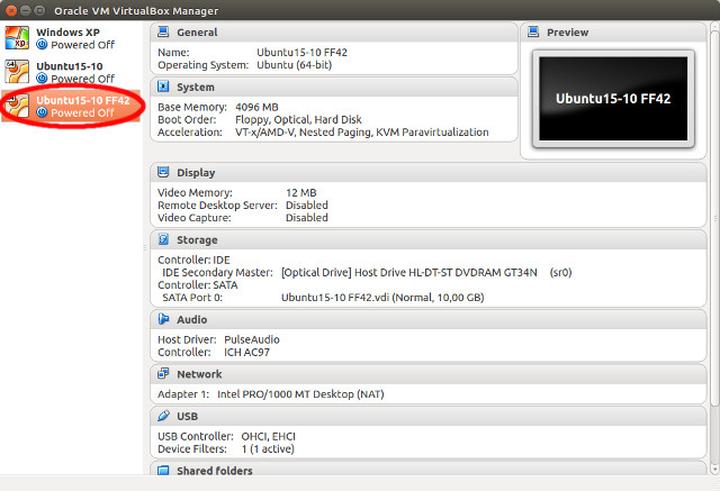Viewport: 720px width, 491px height.
Task: Click the Ubuntu15-10 VM icon
Action: [17, 72]
